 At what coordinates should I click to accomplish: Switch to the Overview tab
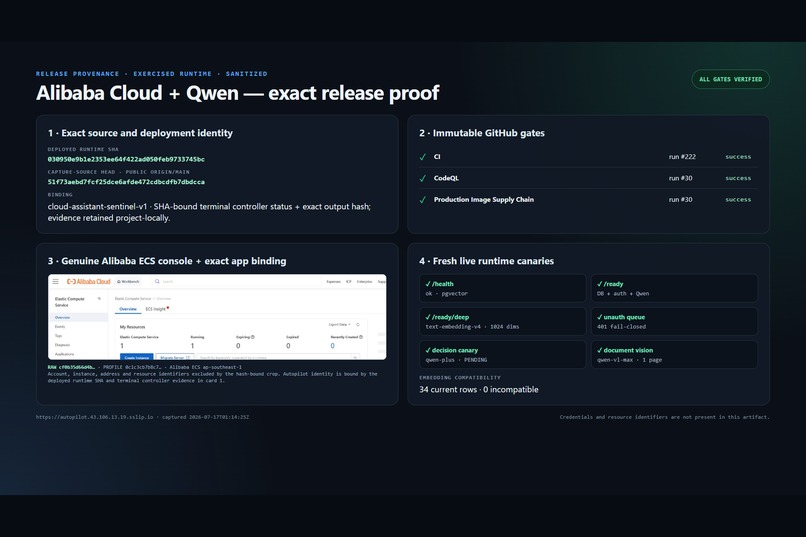coord(128,309)
